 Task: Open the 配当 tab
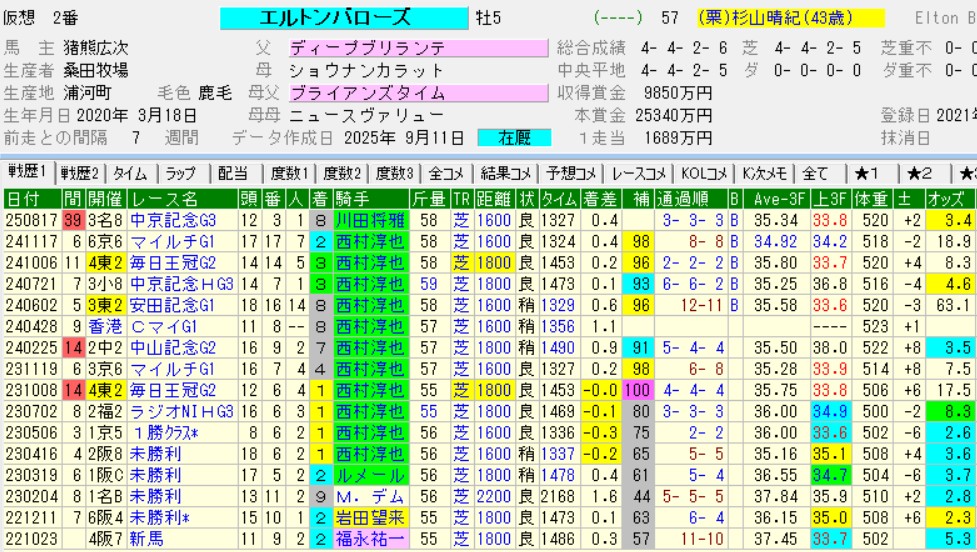(x=233, y=173)
